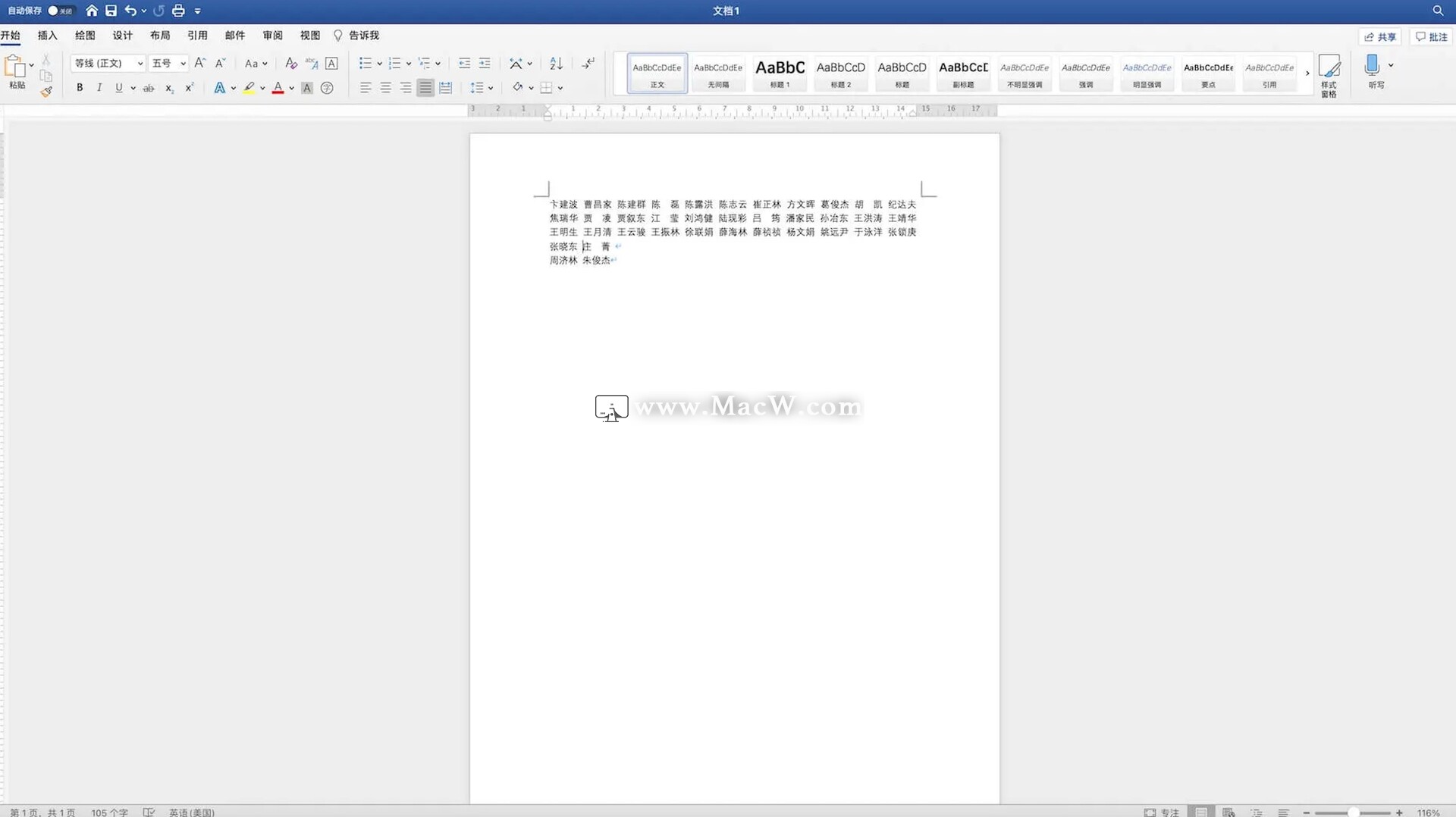The width and height of the screenshot is (1456, 817).
Task: Click the 批注 comments button
Action: [x=1432, y=36]
